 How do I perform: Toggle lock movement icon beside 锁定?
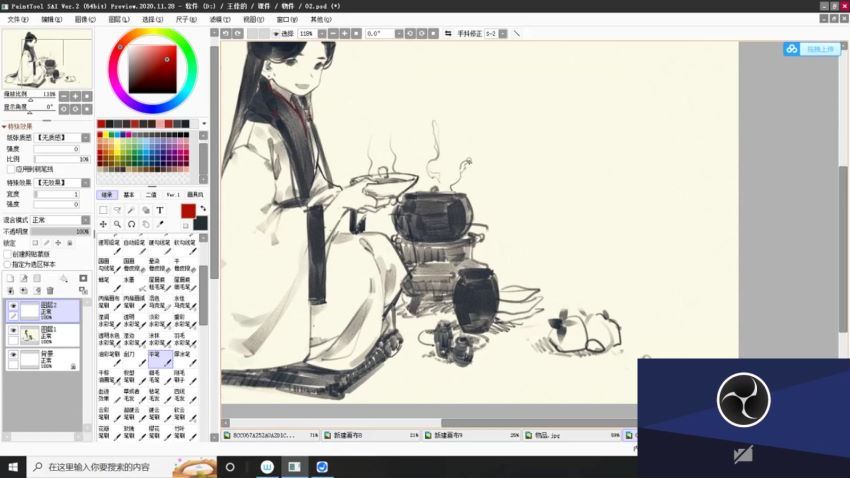(58, 243)
